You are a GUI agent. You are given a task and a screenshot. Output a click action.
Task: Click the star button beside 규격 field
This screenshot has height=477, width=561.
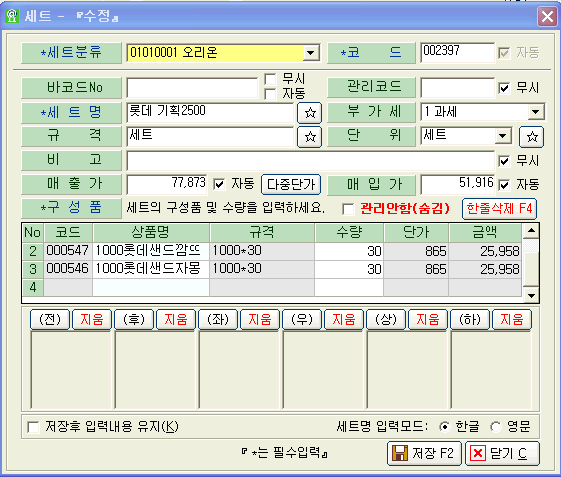coord(309,136)
